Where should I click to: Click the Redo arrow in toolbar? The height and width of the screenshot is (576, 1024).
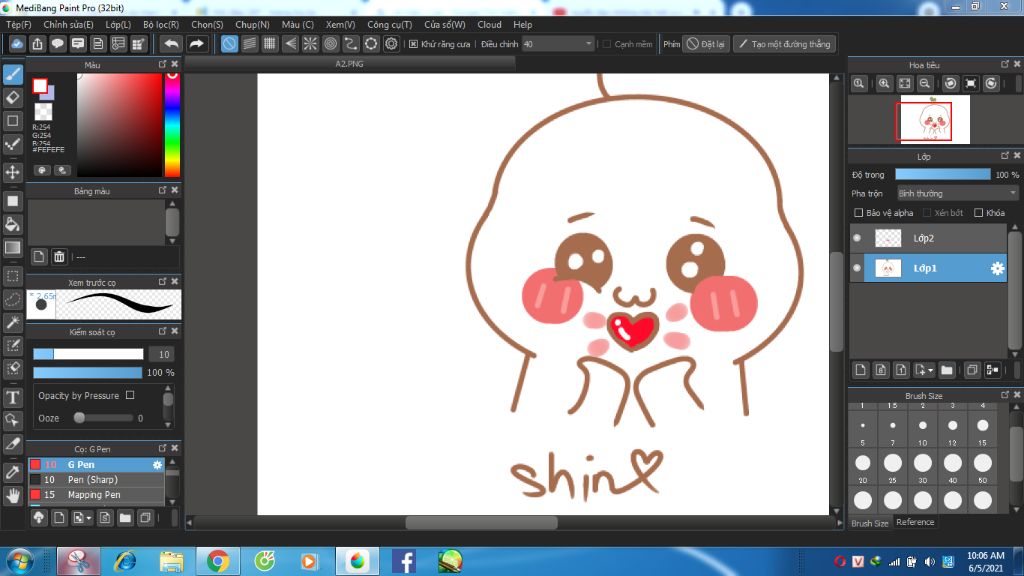click(x=196, y=44)
